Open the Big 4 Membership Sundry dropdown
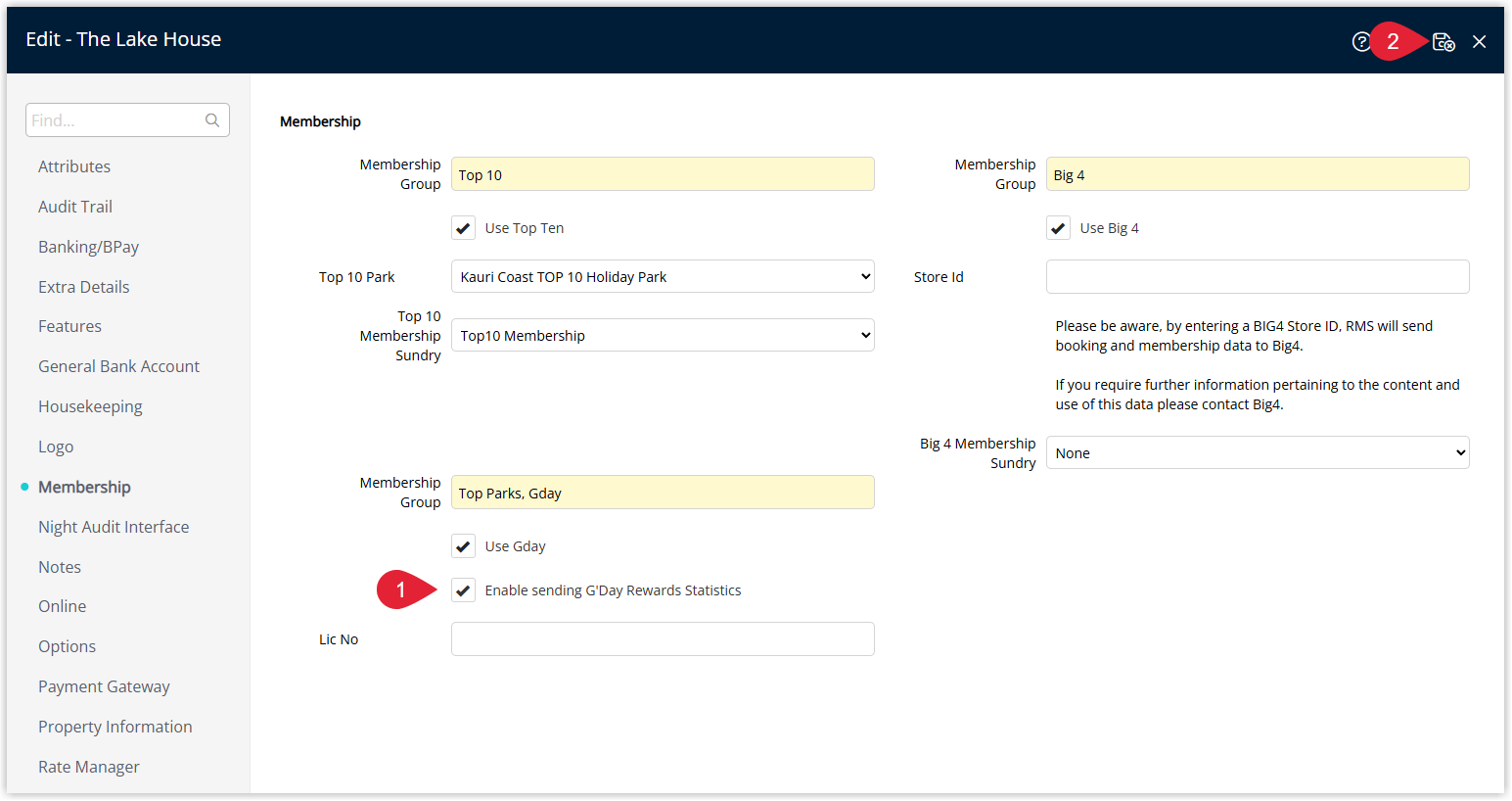The width and height of the screenshot is (1512, 801). (x=1258, y=452)
